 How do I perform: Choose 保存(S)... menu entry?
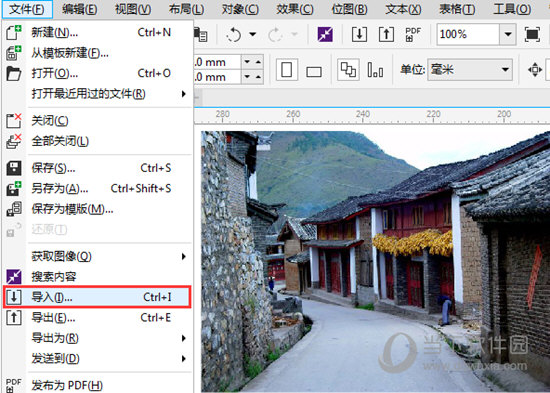click(x=98, y=168)
